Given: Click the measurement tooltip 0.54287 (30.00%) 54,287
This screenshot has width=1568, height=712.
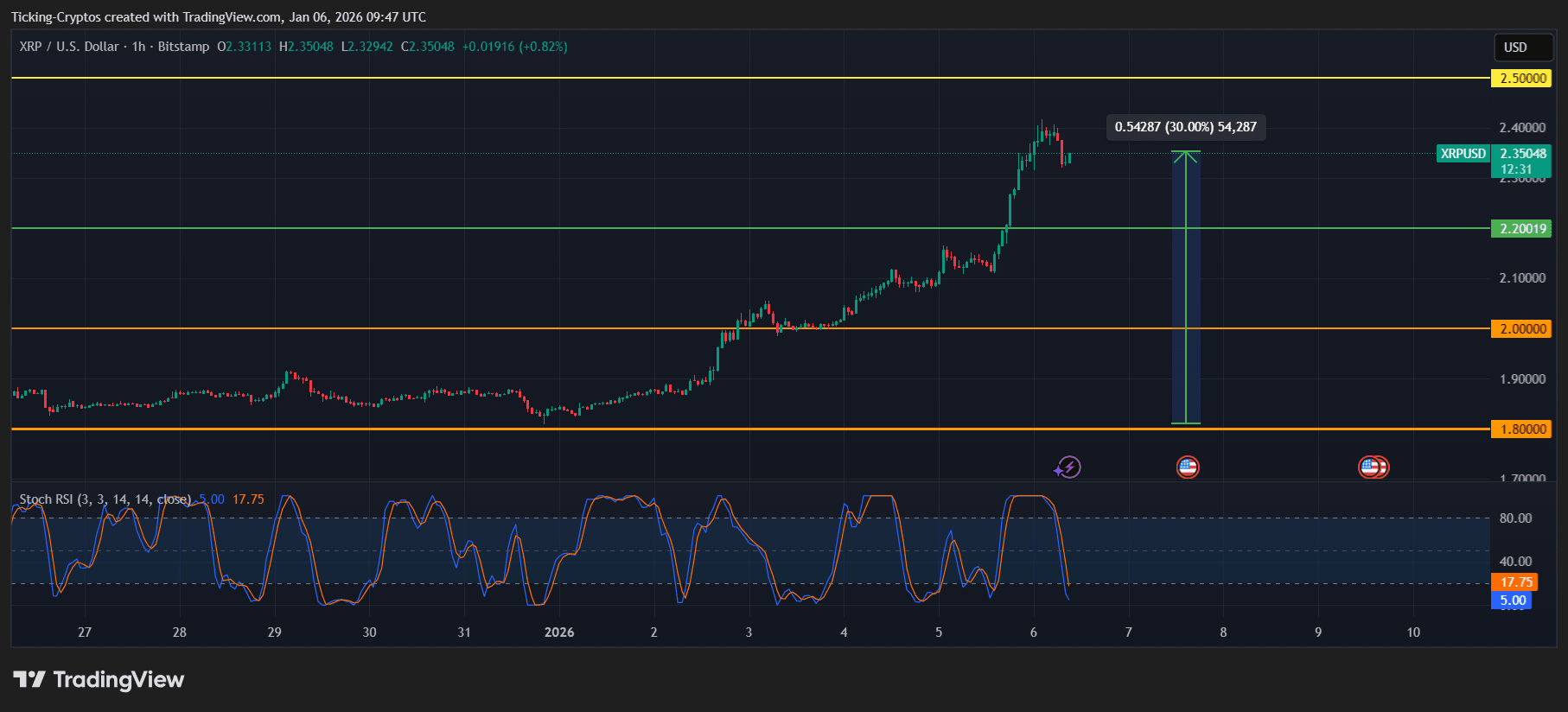Looking at the screenshot, I should click(1186, 127).
